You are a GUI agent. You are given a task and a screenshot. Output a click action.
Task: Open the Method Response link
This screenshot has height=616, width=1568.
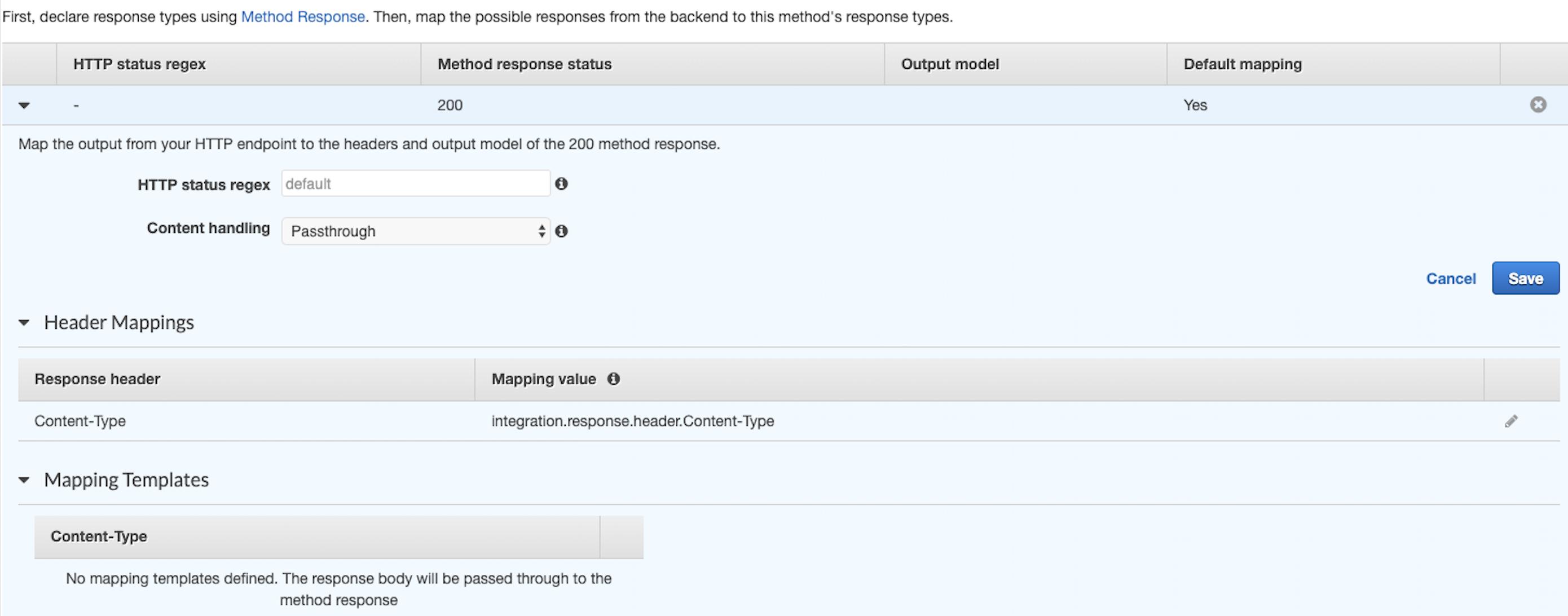tap(302, 17)
